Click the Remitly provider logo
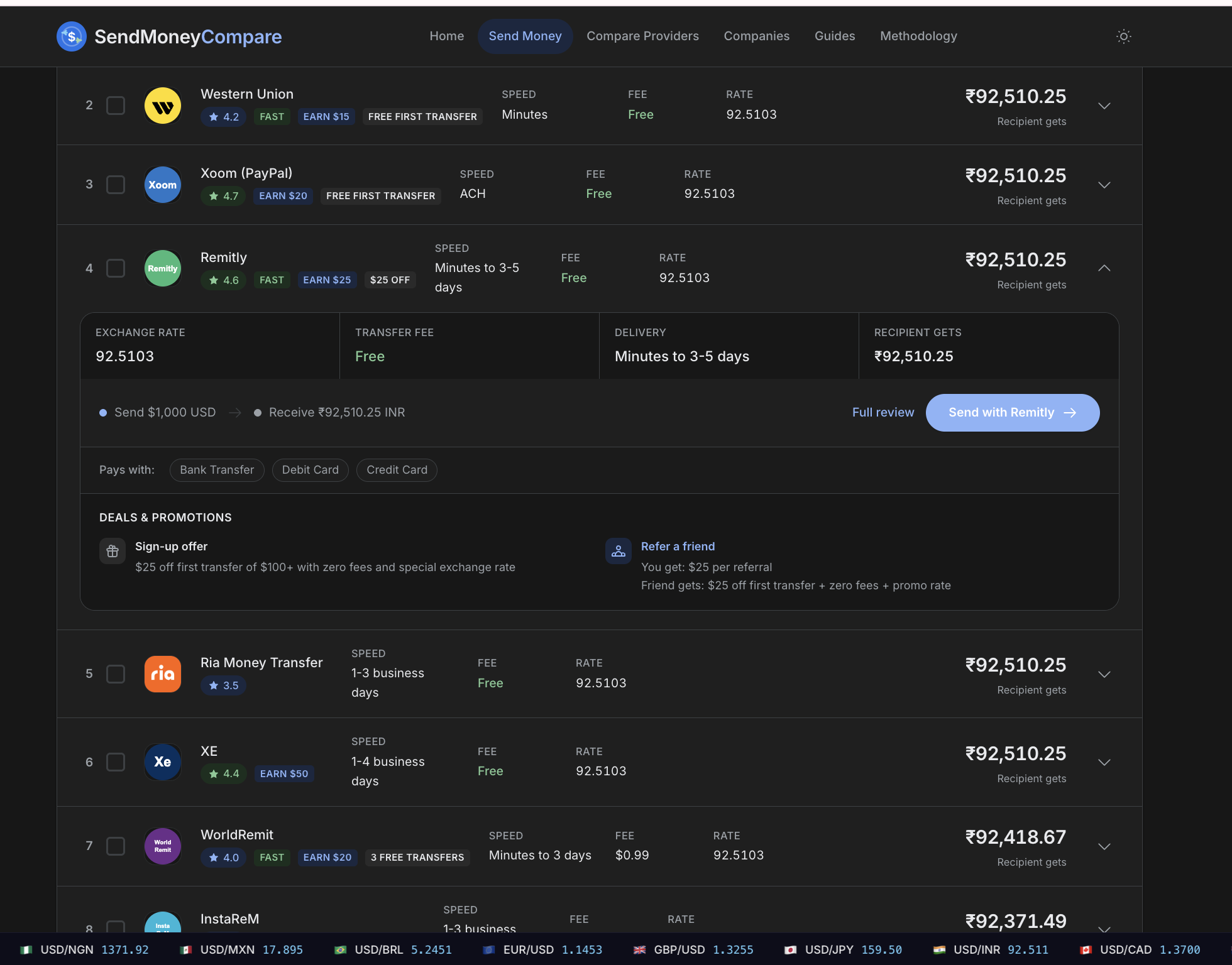Image resolution: width=1232 pixels, height=965 pixels. pyautogui.click(x=162, y=268)
